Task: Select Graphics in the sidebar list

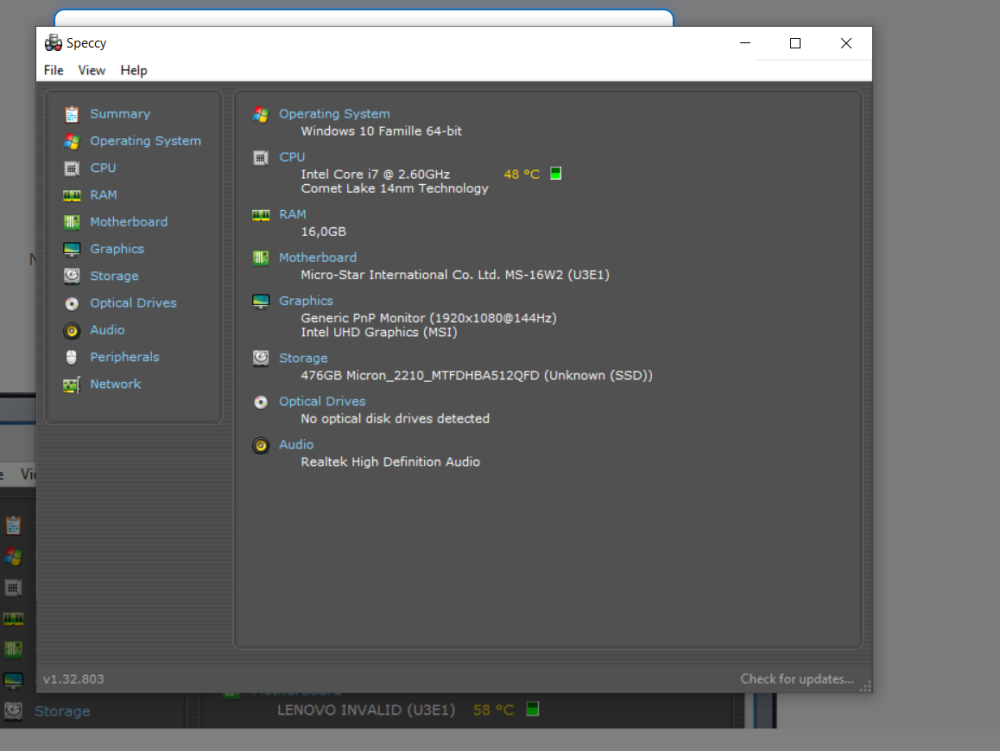Action: (x=117, y=249)
